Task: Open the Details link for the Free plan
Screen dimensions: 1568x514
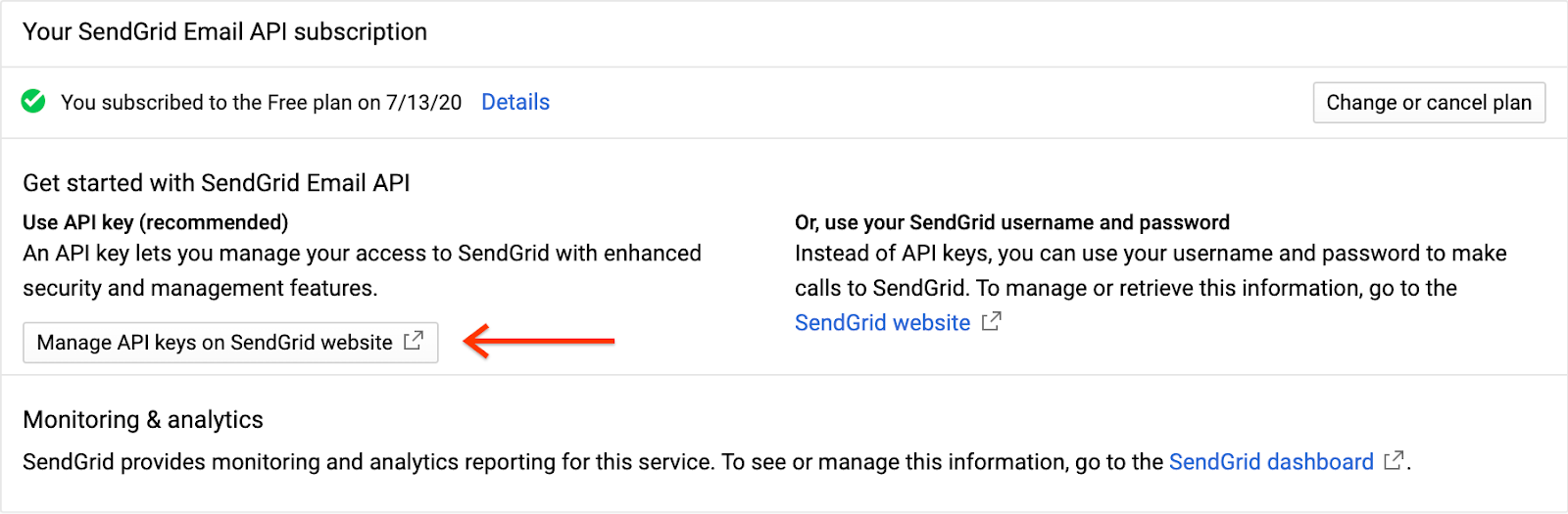Action: pos(515,102)
